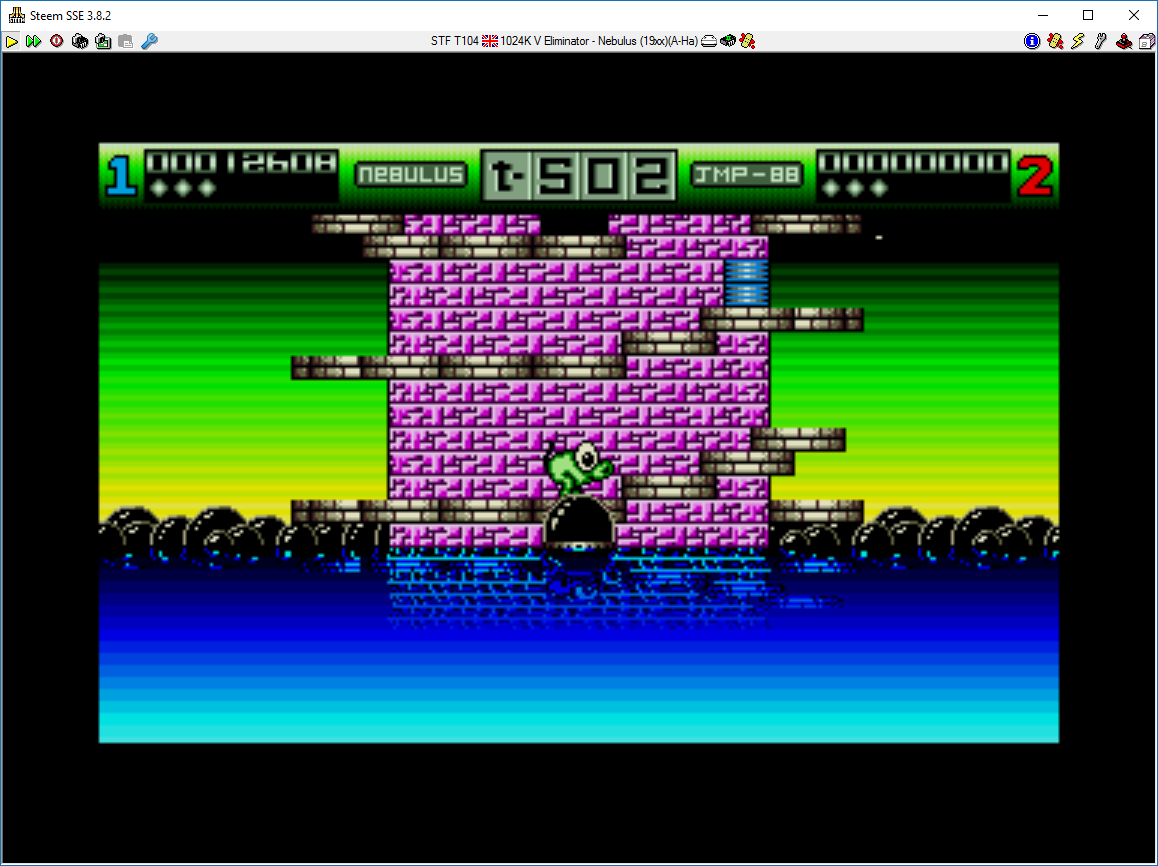
Task: Click the plaster icon beside the status text
Action: [747, 41]
